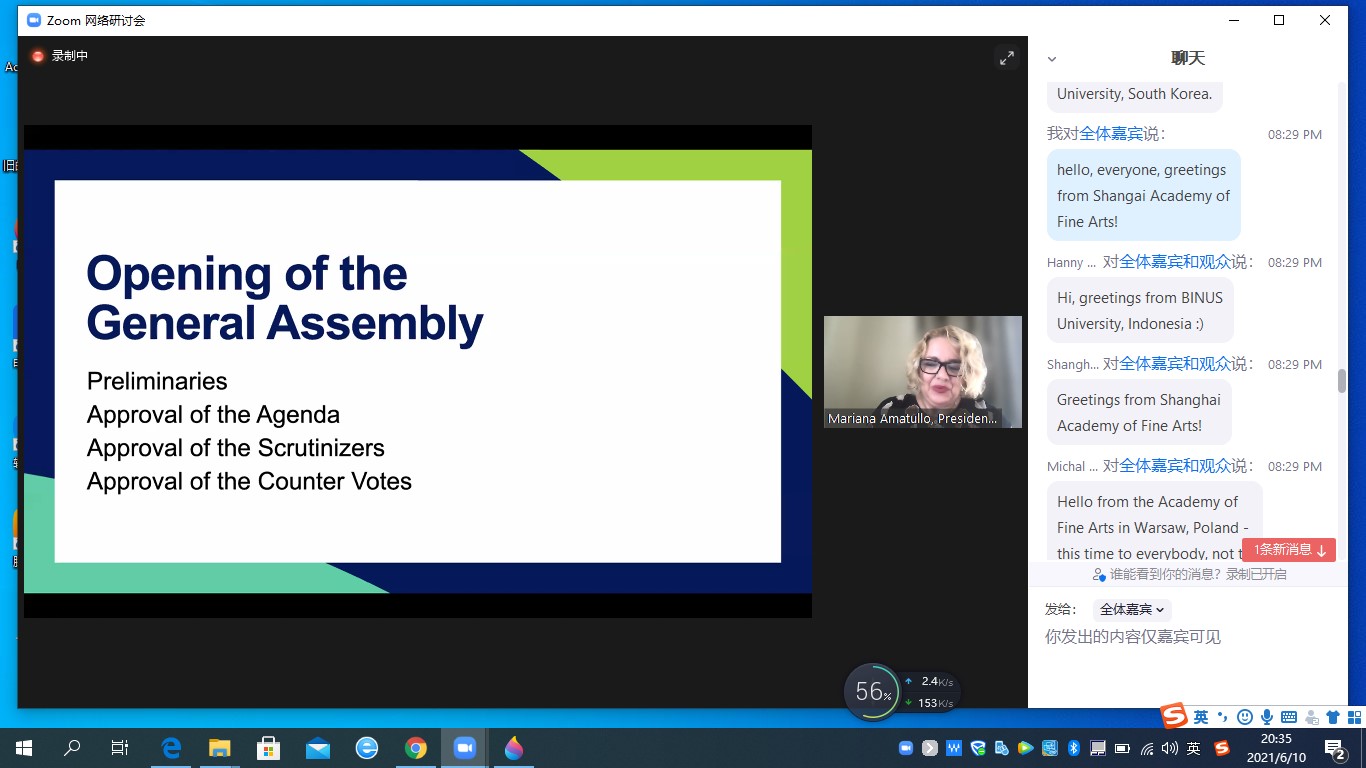The height and width of the screenshot is (768, 1366).
Task: Collapse the chat panel with the chevron
Action: click(x=1051, y=59)
